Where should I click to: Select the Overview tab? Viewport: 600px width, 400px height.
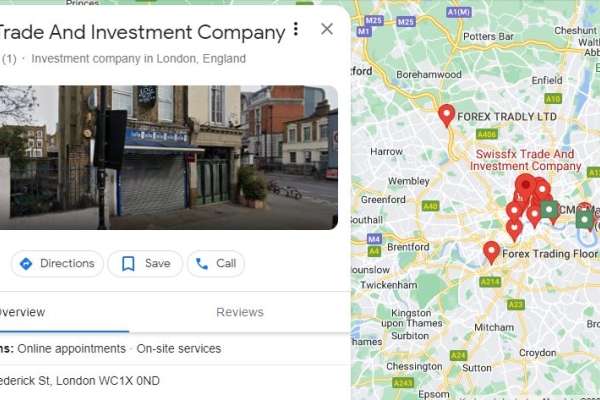coord(22,312)
